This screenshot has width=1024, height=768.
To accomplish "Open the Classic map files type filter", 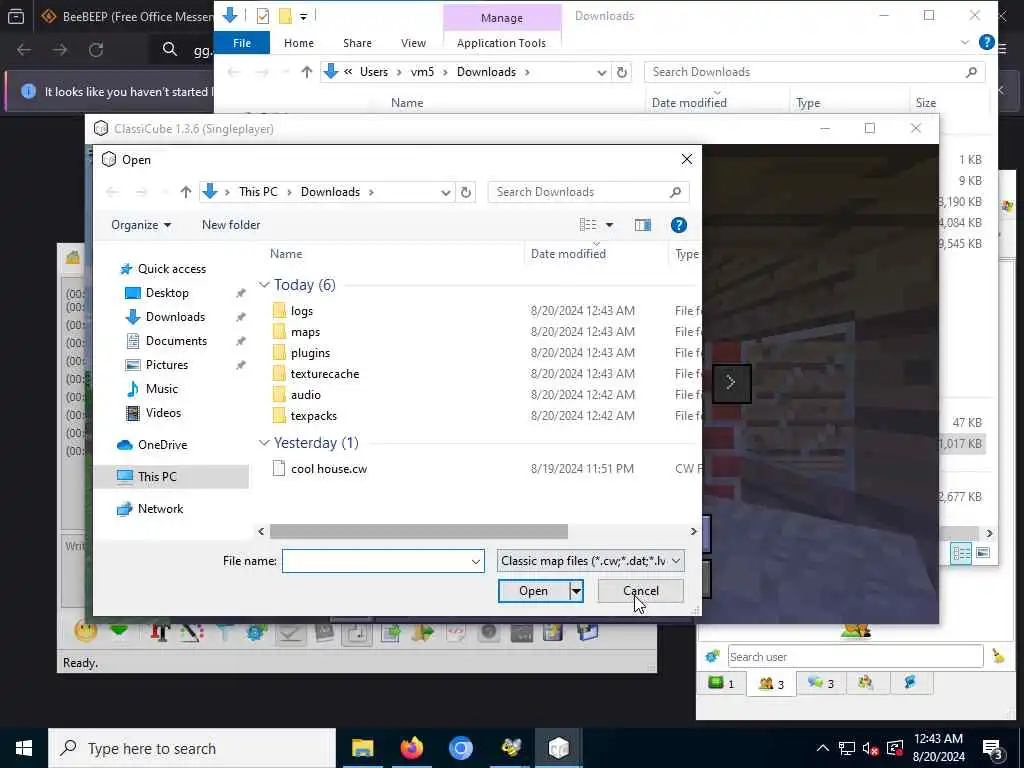I will point(590,561).
